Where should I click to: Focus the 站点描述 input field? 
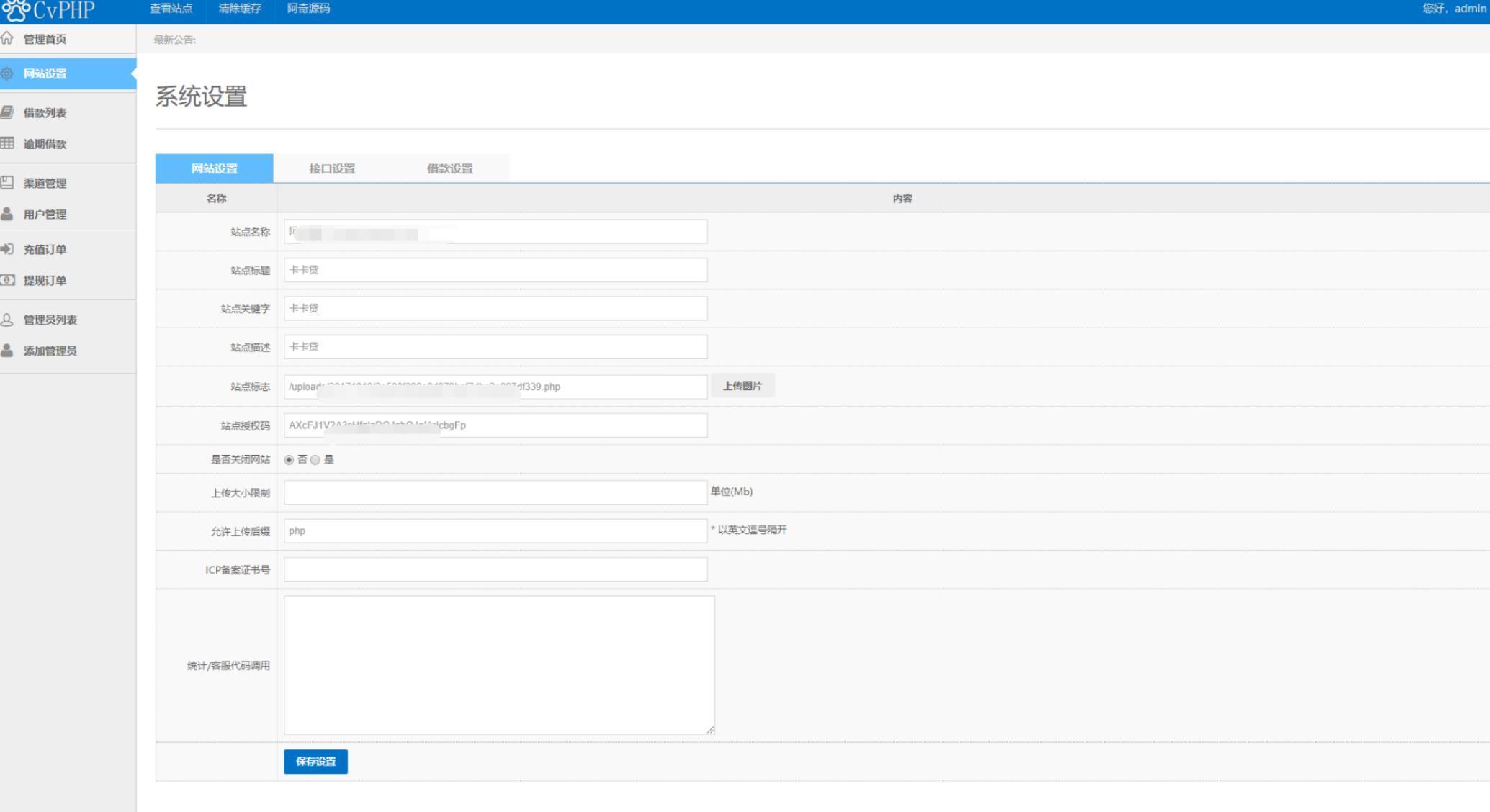click(x=495, y=347)
